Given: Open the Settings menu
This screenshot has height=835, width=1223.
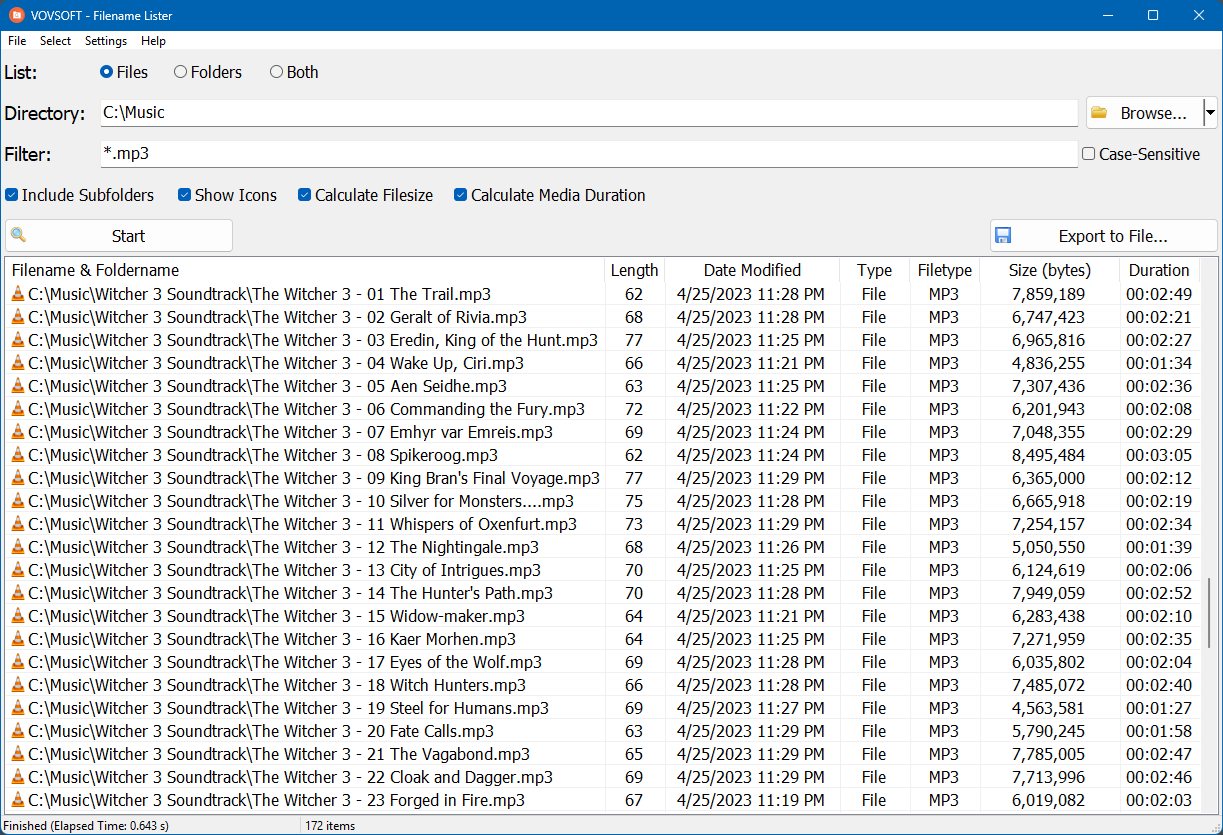Looking at the screenshot, I should click(105, 41).
